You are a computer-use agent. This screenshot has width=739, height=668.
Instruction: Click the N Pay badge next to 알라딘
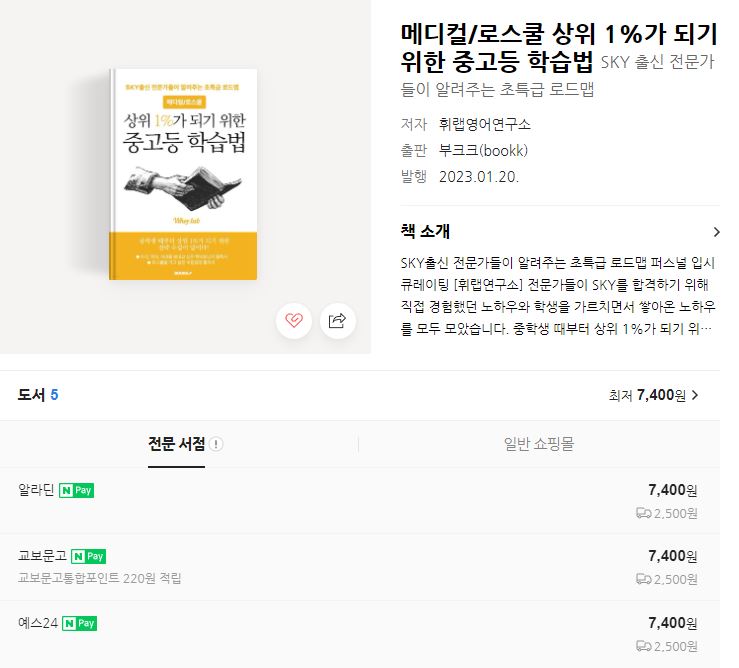[x=76, y=490]
